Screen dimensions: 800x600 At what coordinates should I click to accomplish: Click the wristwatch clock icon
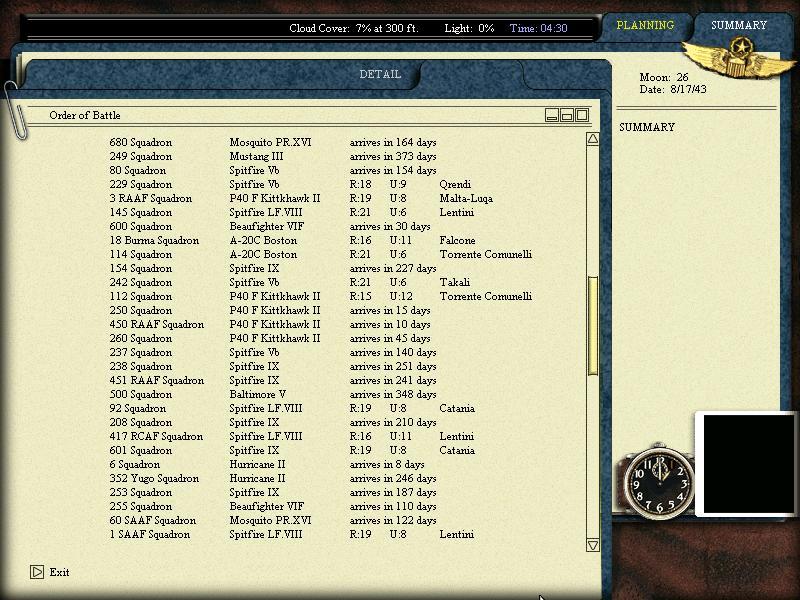pos(659,481)
